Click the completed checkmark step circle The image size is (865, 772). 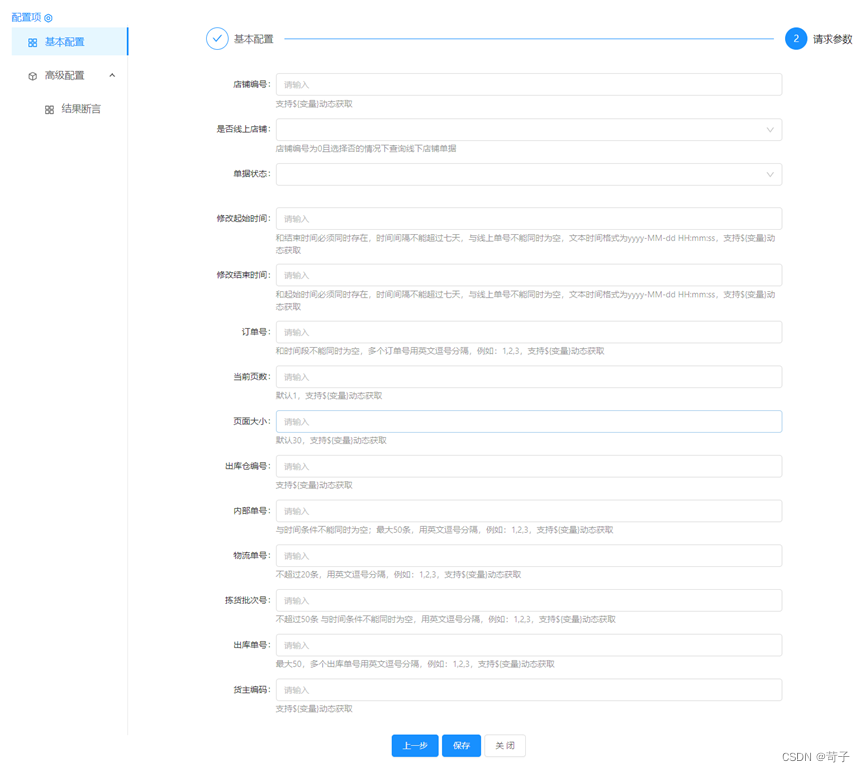tap(217, 39)
